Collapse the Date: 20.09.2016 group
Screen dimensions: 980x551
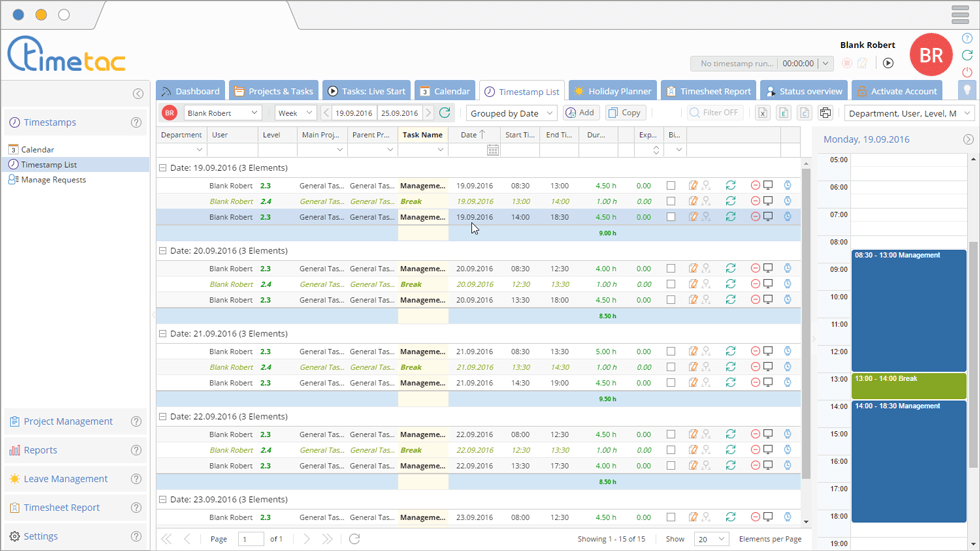point(163,251)
